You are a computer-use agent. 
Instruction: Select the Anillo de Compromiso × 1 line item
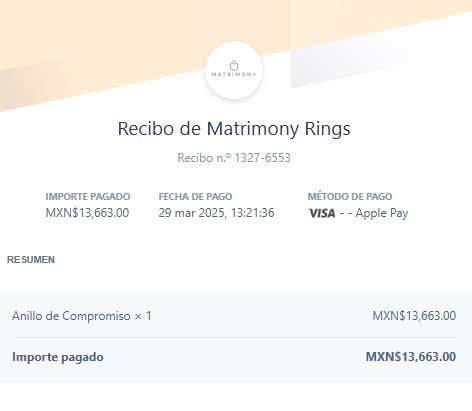[82, 316]
